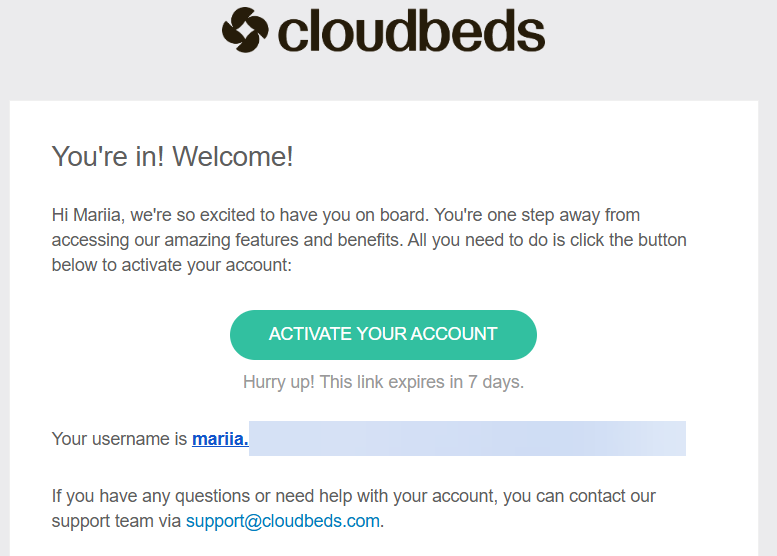The height and width of the screenshot is (556, 777).
Task: Click "below to activate your account:" line
Action: click(x=171, y=265)
